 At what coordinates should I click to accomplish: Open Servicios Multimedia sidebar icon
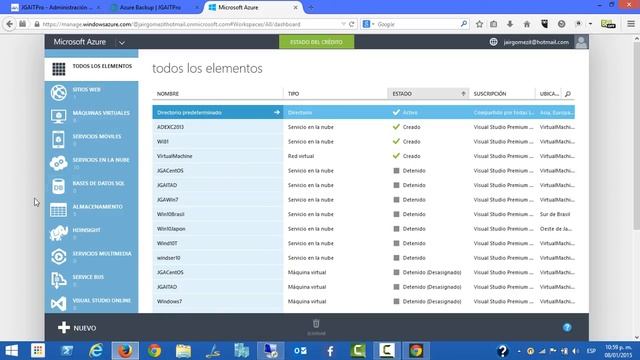[x=59, y=257]
